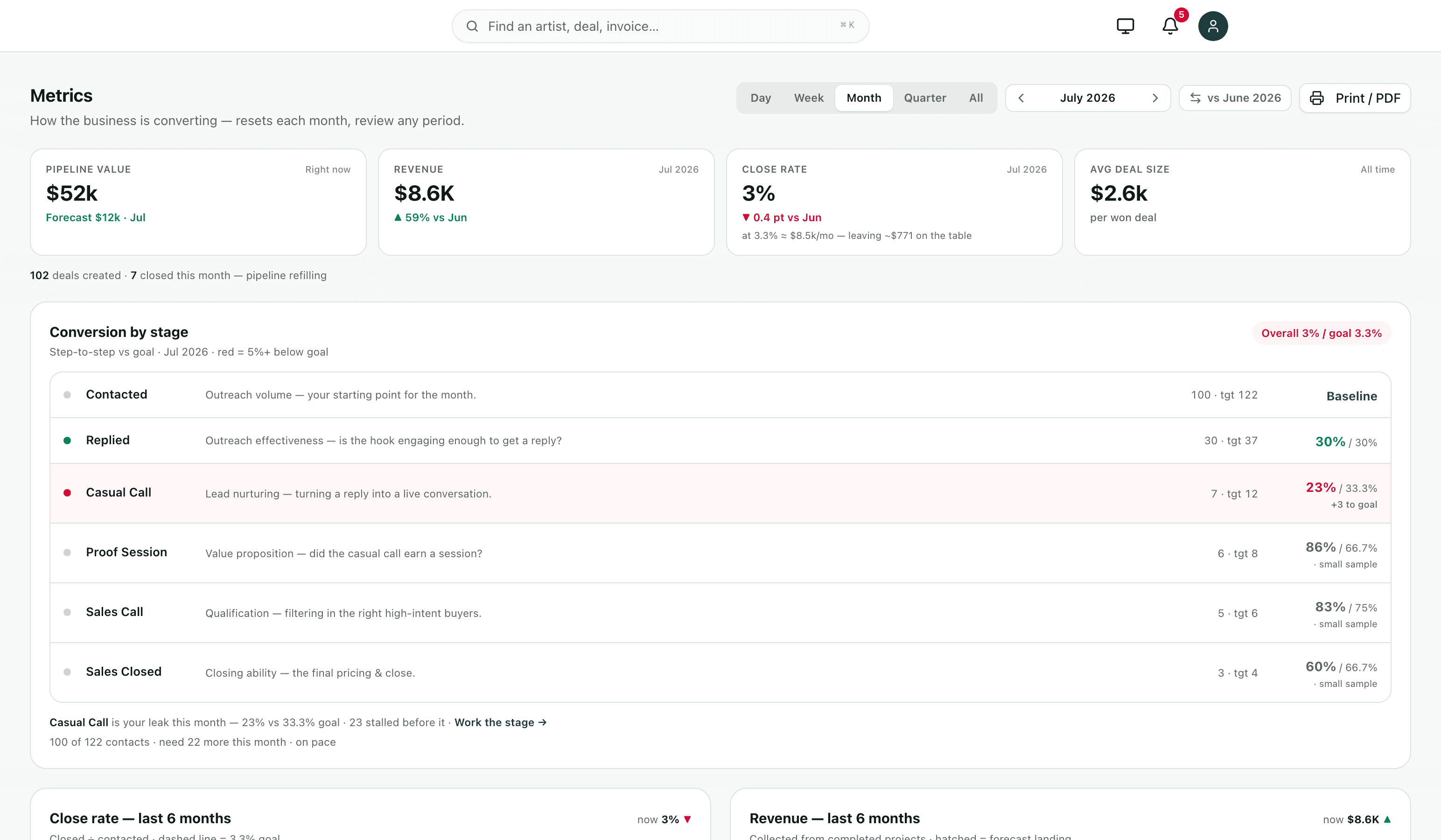Click the Forecast $12k · Jul text
The height and width of the screenshot is (840, 1441).
tap(96, 218)
